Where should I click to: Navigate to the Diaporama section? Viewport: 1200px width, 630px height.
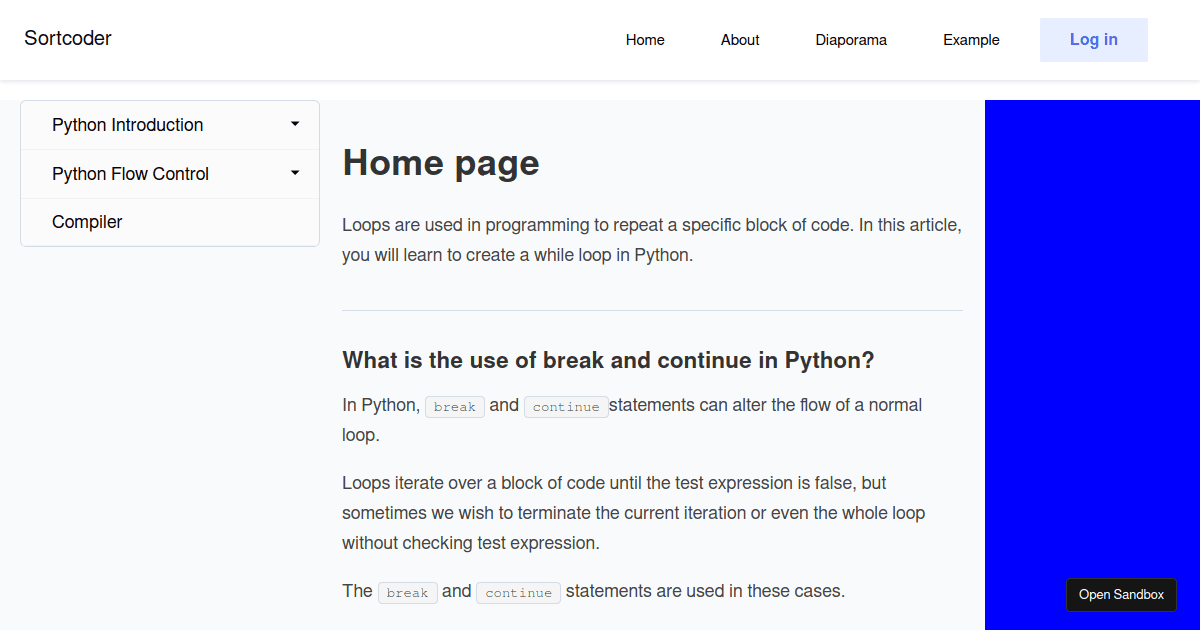[x=851, y=40]
